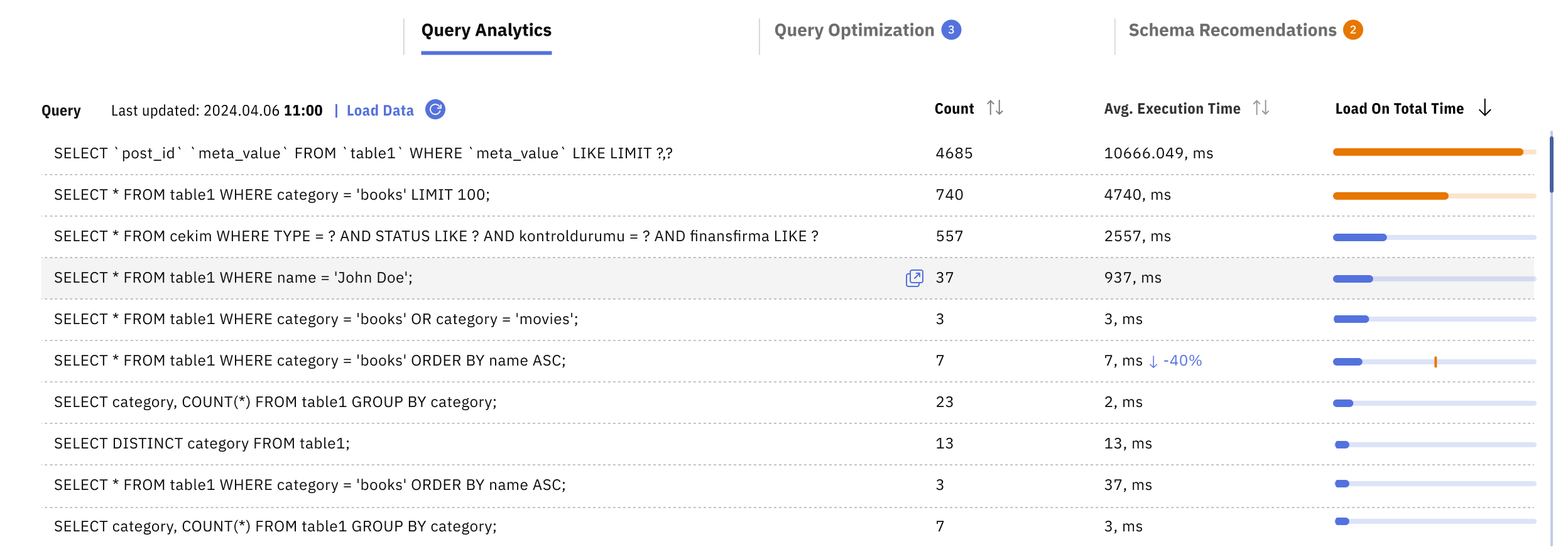Sort by Avg. Execution Time arrows icon
The image size is (1568, 554).
pos(1260,108)
